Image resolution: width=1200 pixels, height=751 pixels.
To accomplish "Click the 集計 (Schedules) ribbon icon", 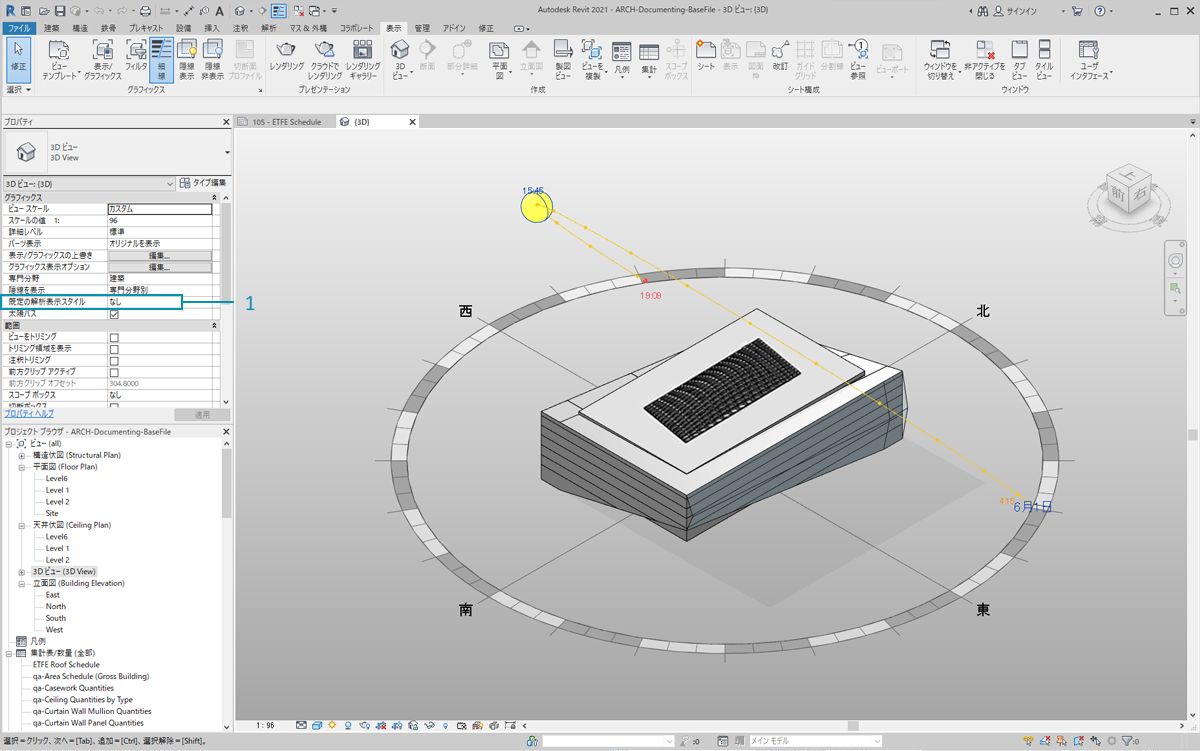I will [649, 59].
